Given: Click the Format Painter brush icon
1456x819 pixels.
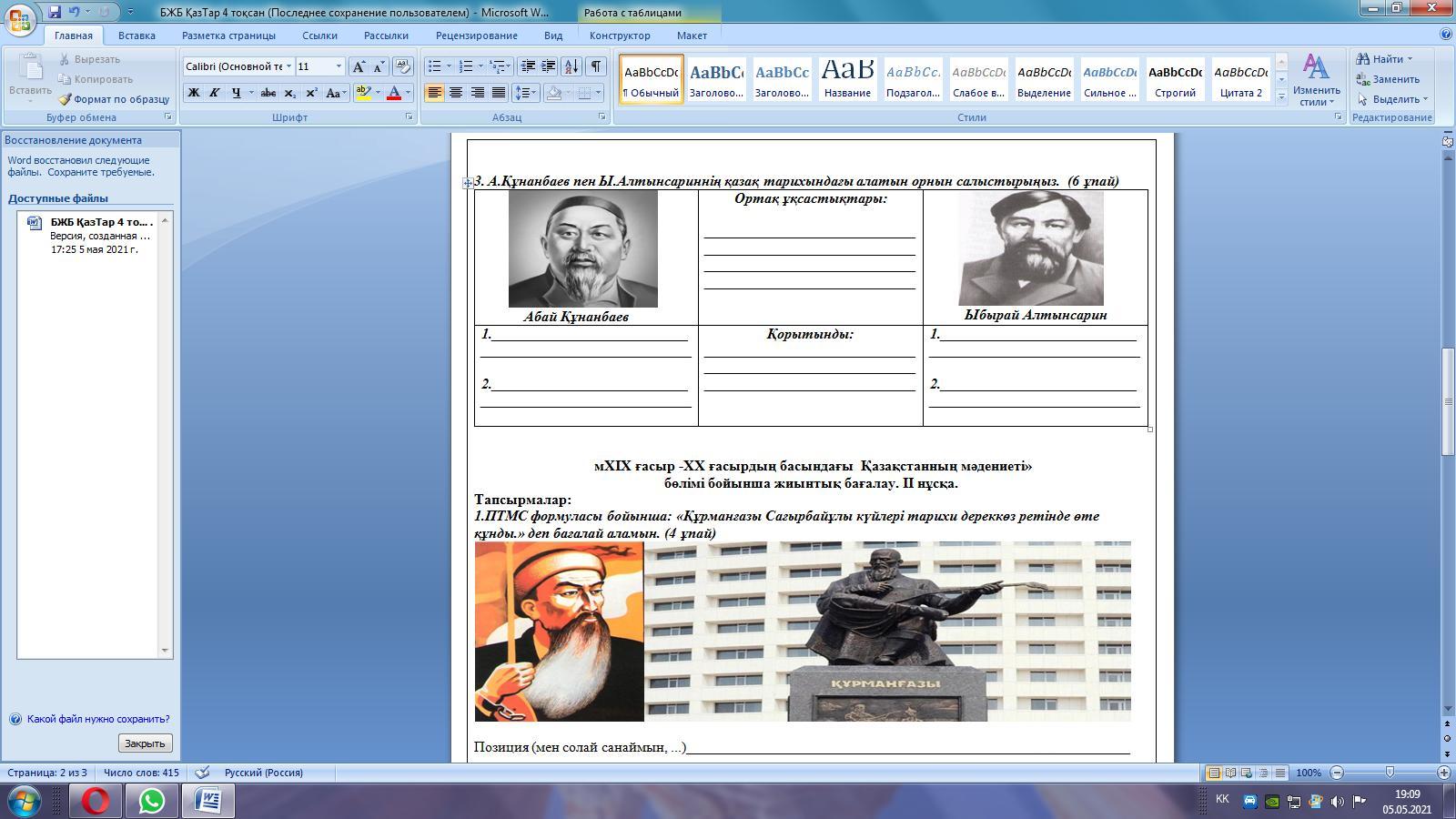Looking at the screenshot, I should coord(66,99).
